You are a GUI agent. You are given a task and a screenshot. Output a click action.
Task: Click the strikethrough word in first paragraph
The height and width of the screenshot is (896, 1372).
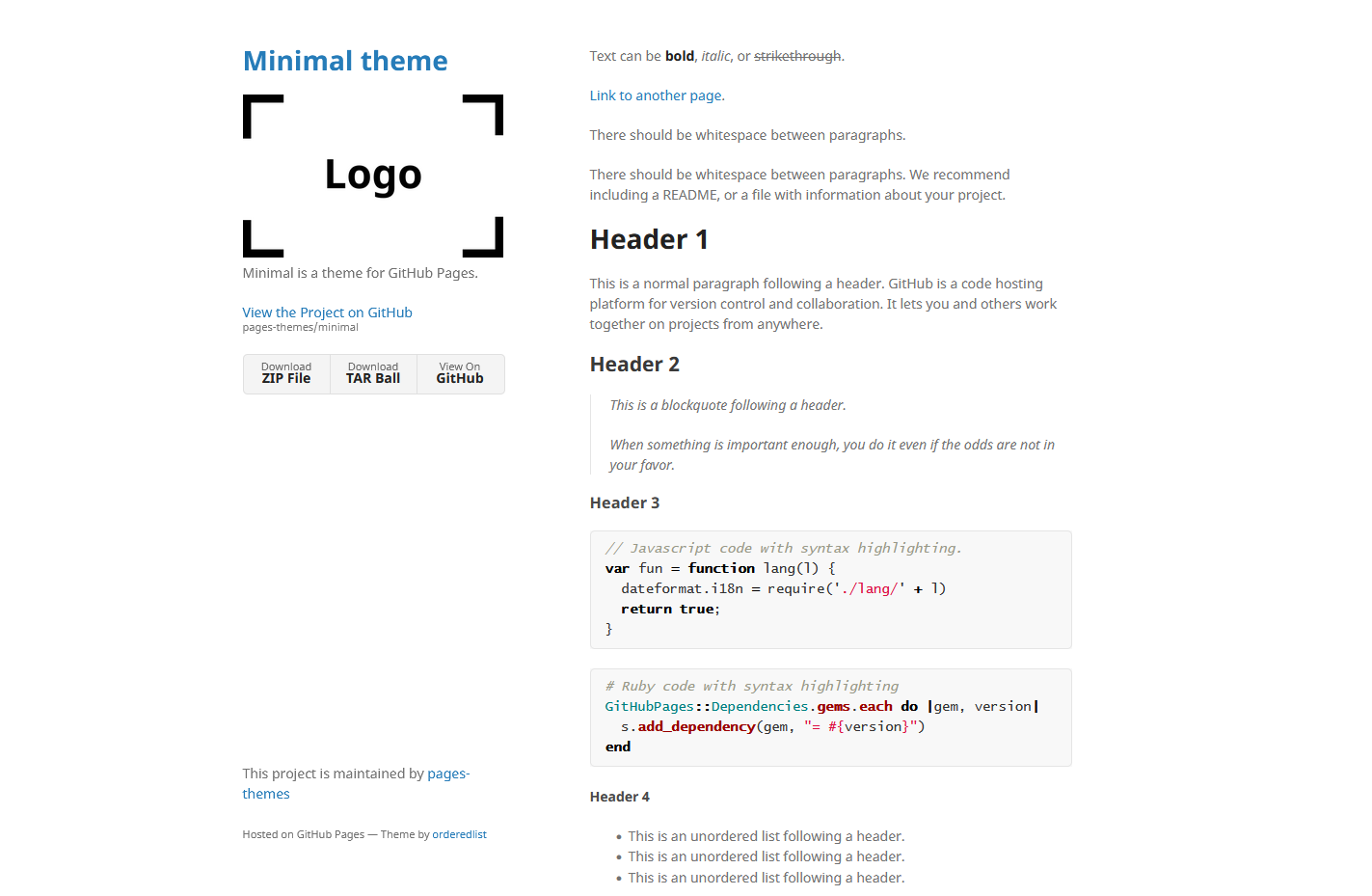pos(796,56)
